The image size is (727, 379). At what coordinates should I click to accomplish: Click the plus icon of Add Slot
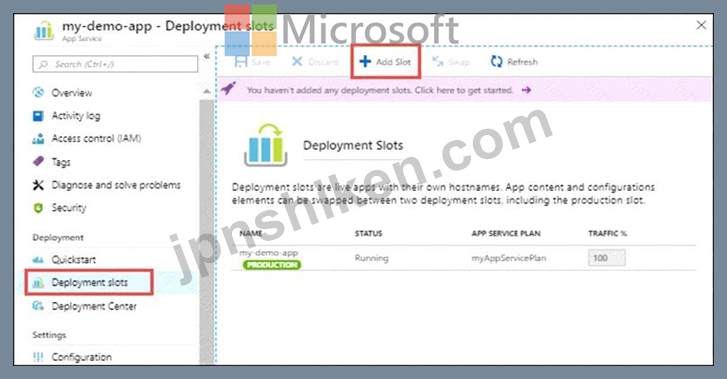pos(365,61)
